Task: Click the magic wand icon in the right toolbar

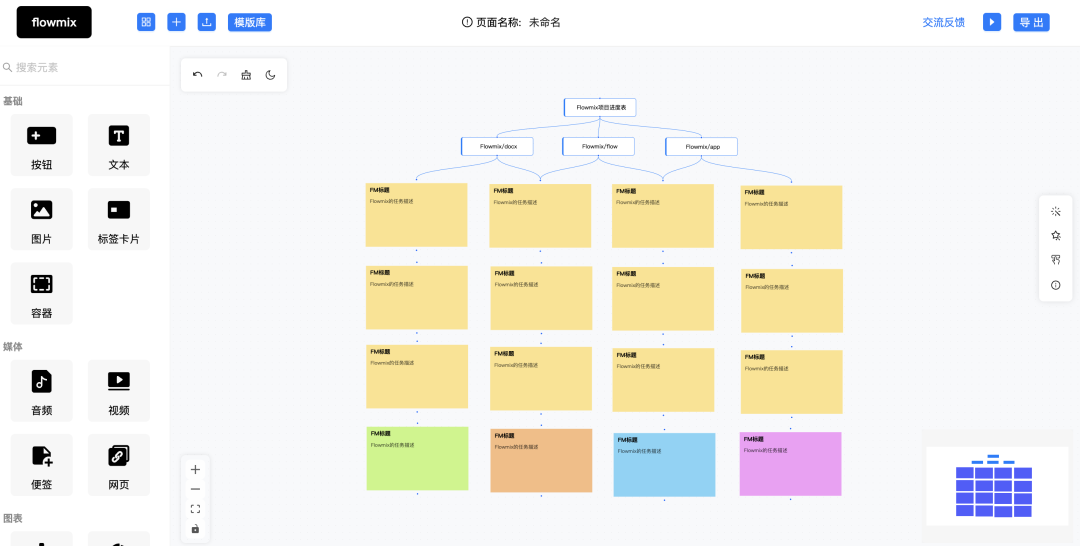Action: pos(1055,211)
